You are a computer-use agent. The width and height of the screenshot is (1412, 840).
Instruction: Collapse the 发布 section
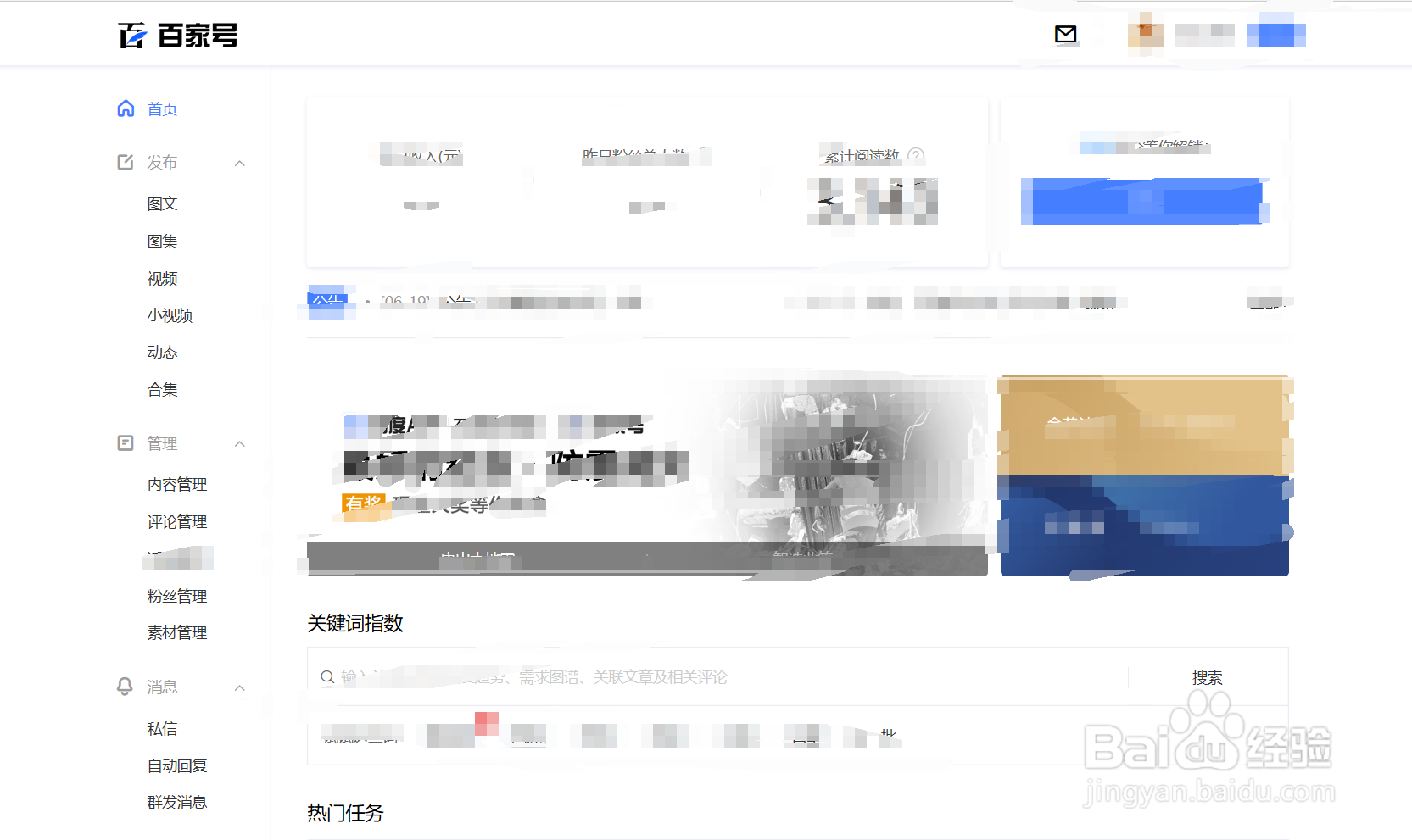coord(240,162)
